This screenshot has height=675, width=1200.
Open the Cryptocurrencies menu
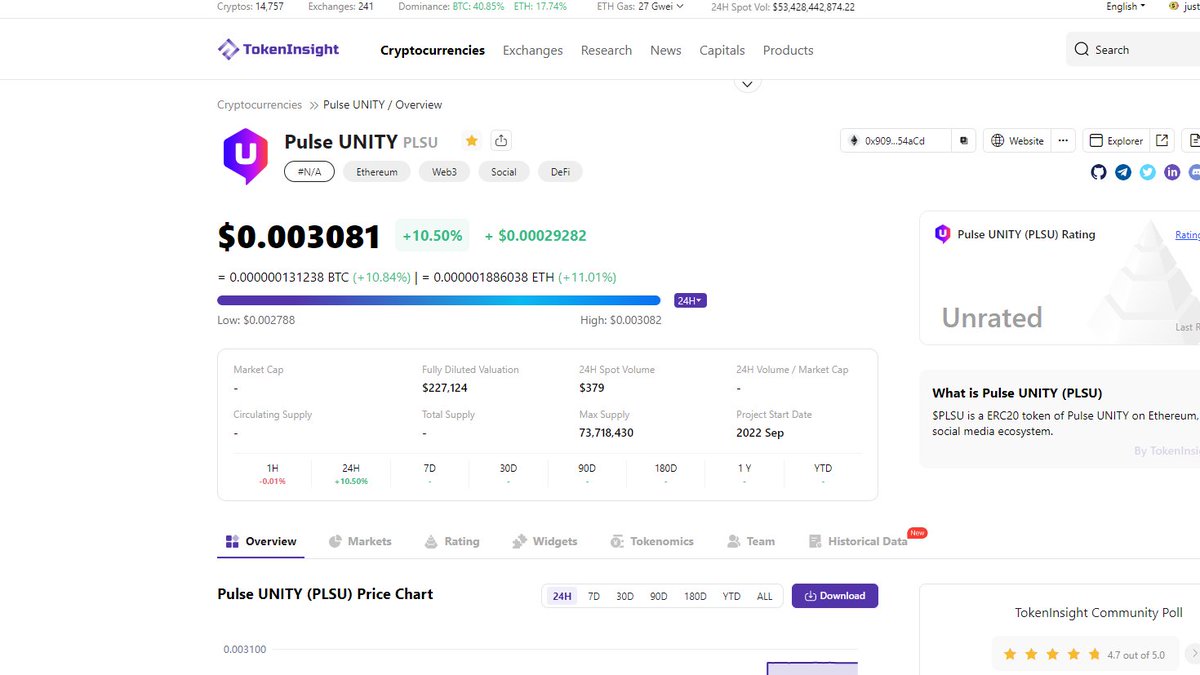(x=433, y=50)
